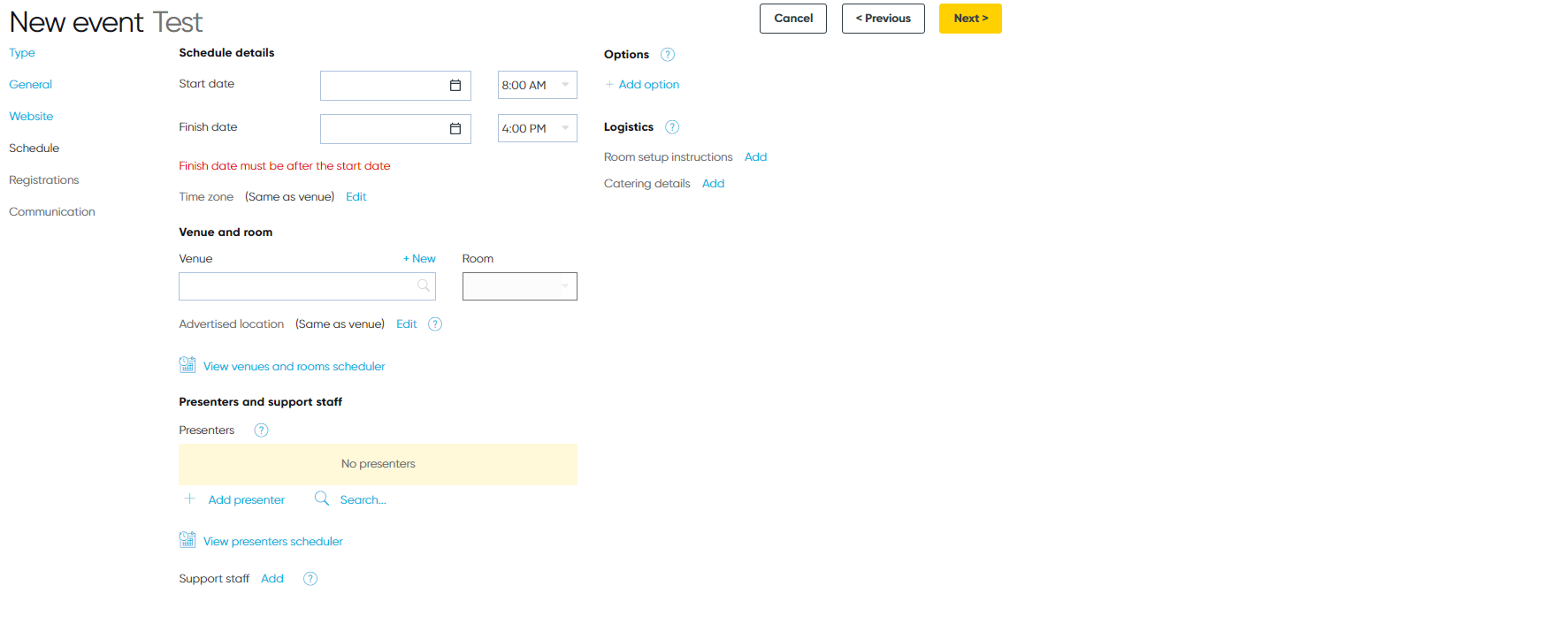
Task: Click the Options help question mark icon
Action: (668, 55)
